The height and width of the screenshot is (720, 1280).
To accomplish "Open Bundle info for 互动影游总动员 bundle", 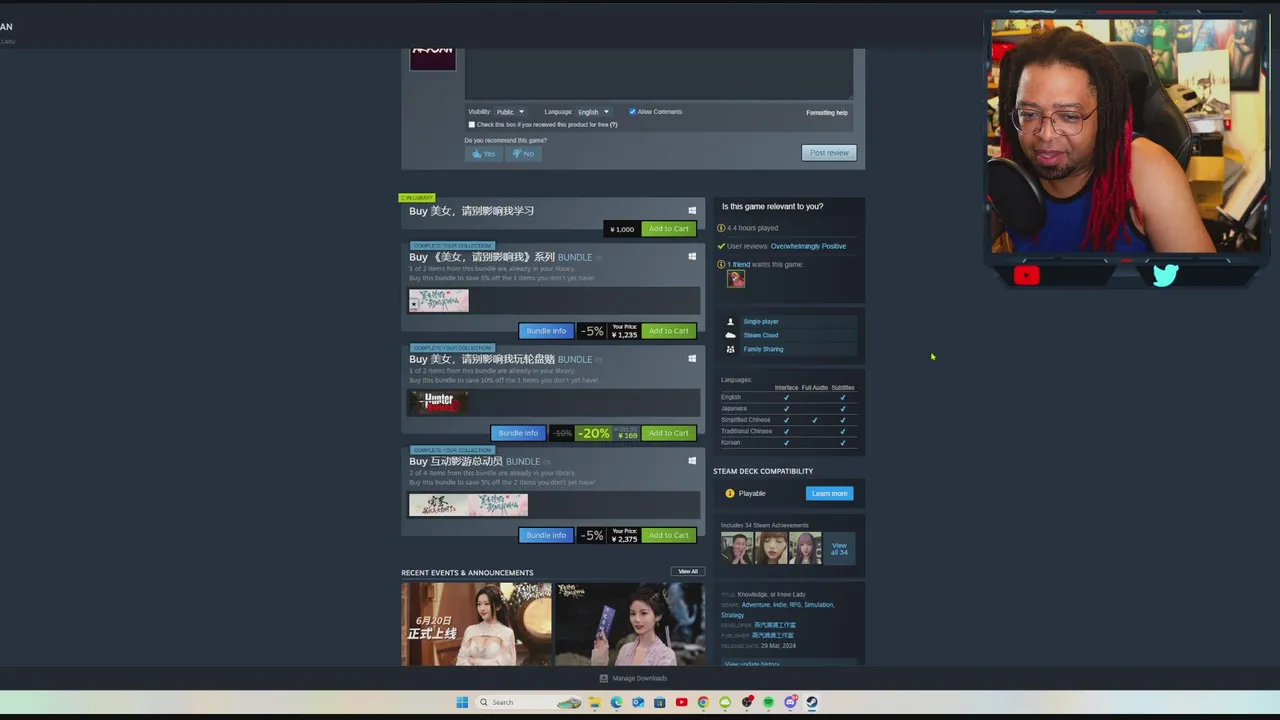I will click(546, 535).
